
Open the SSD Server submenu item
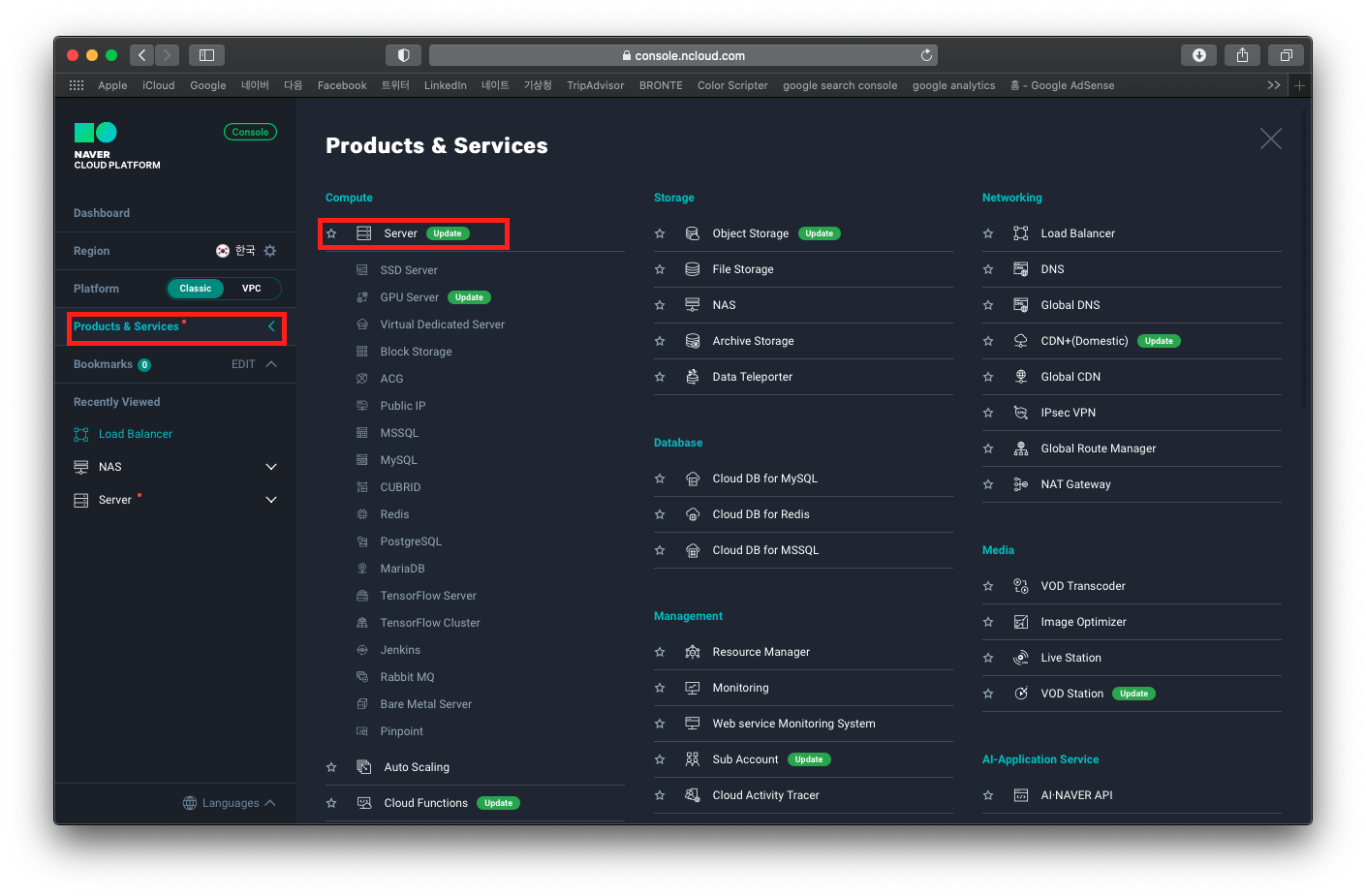pyautogui.click(x=409, y=270)
